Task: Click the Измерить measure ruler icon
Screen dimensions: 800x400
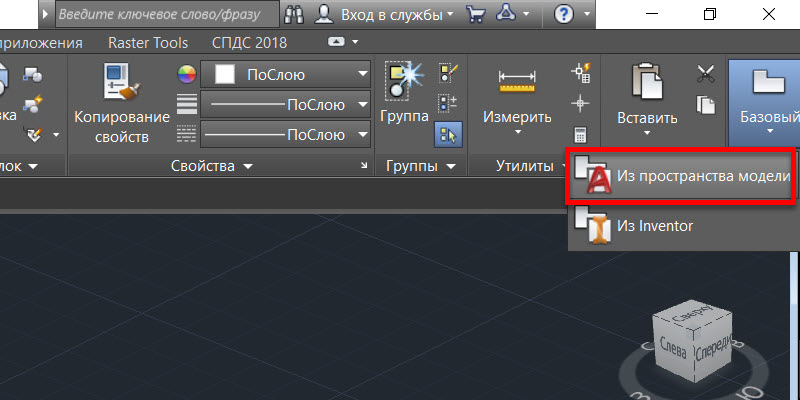Action: click(x=517, y=82)
